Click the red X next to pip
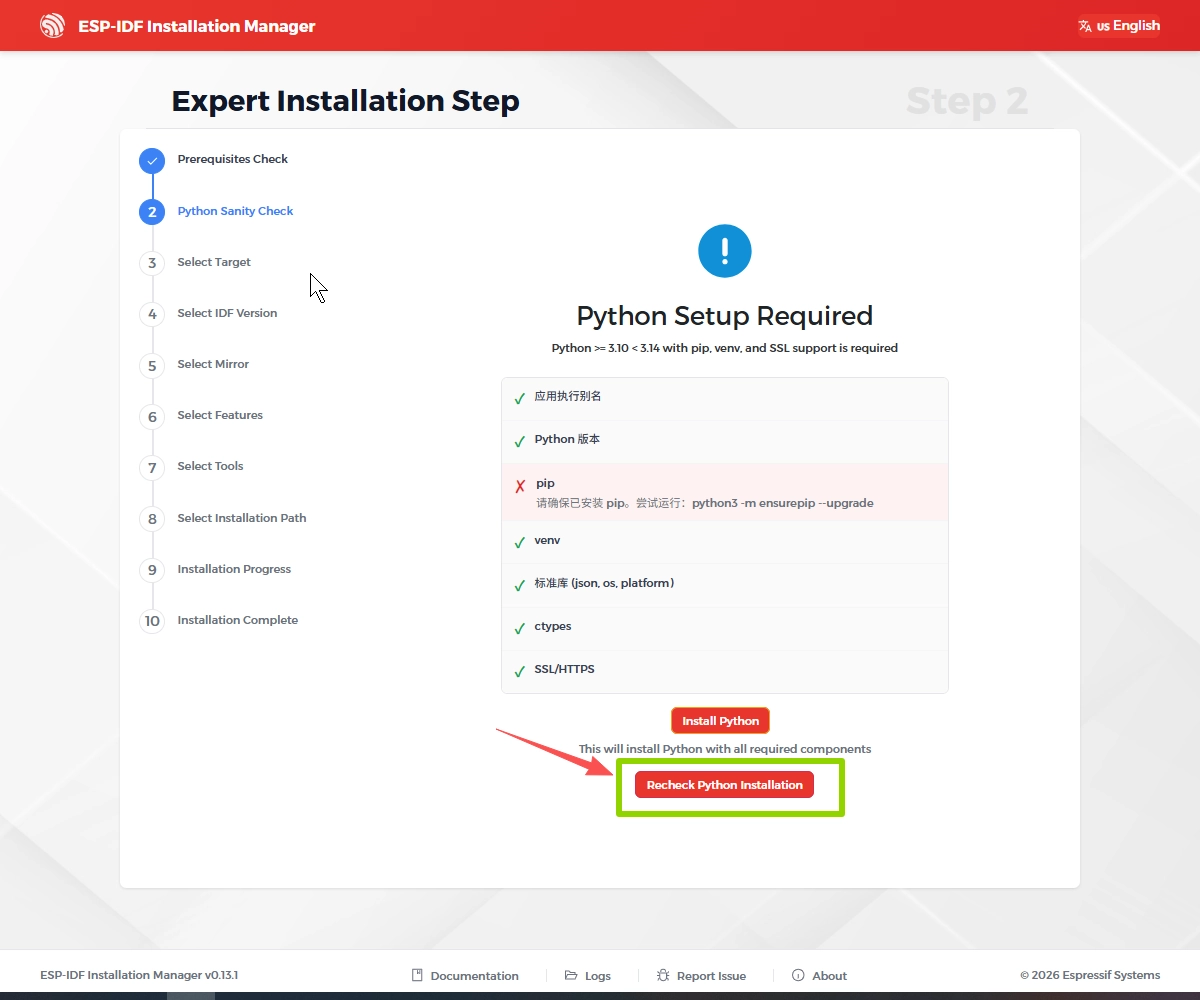The image size is (1200, 1000). (x=520, y=486)
